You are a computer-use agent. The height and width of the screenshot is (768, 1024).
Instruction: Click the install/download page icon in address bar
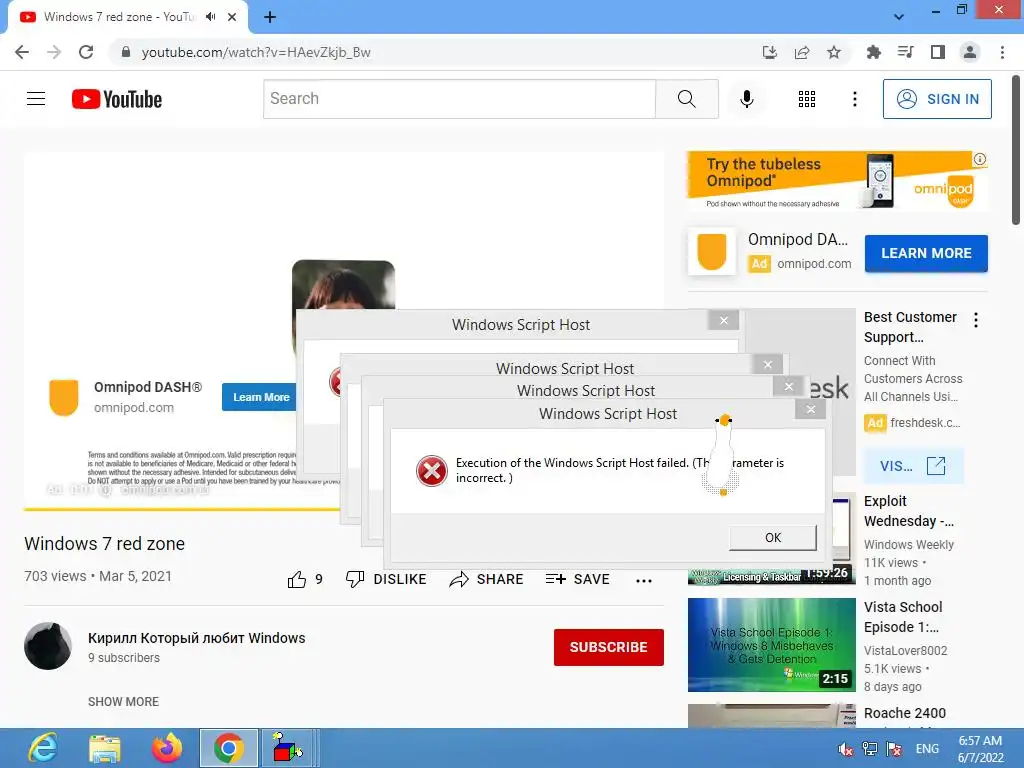click(770, 52)
